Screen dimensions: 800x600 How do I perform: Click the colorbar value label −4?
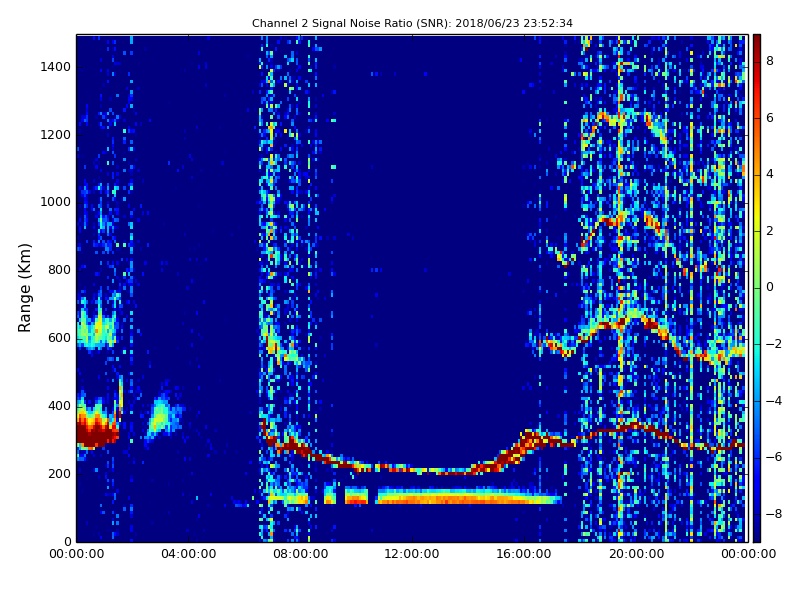(774, 401)
